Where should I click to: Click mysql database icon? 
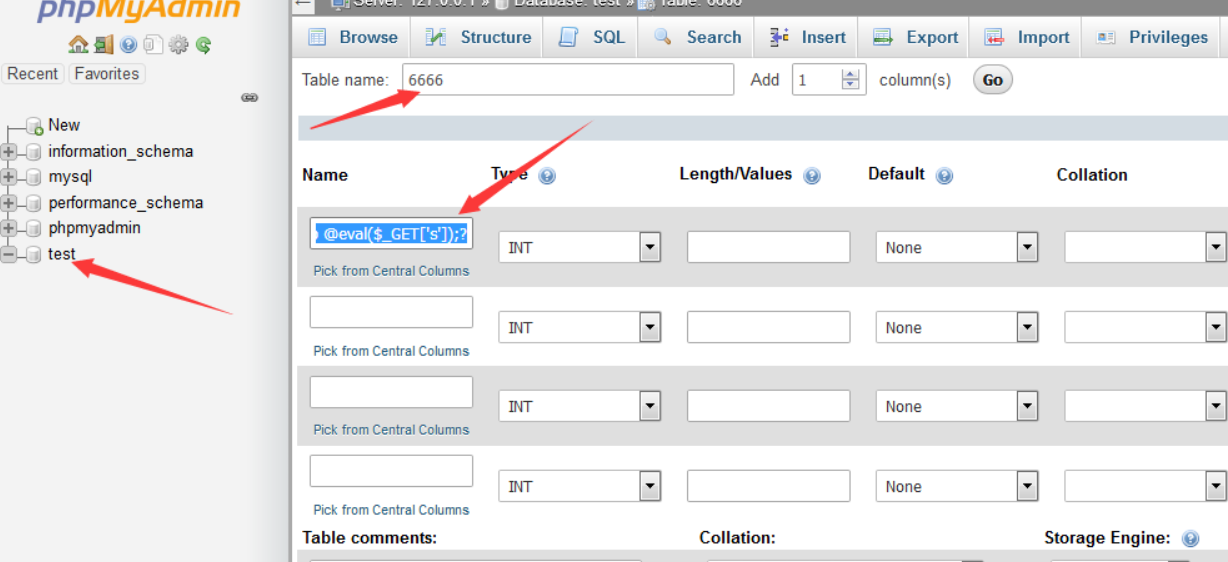(x=34, y=177)
